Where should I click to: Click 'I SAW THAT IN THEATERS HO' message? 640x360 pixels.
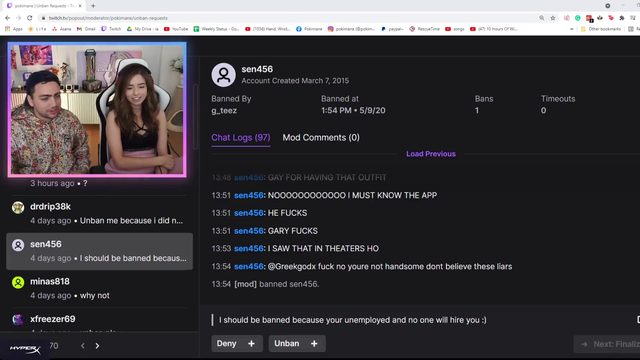pyautogui.click(x=323, y=249)
